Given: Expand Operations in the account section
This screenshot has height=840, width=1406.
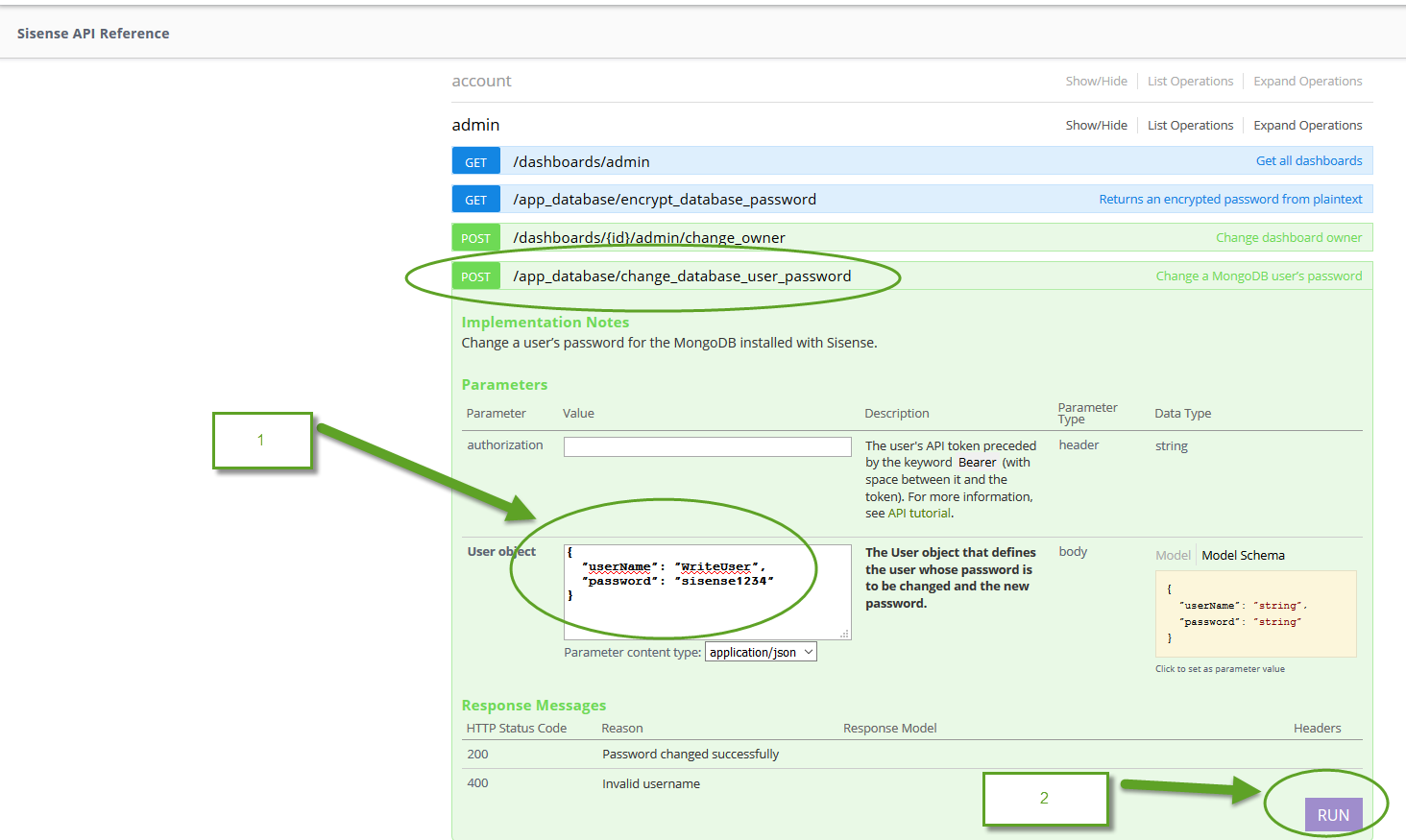Looking at the screenshot, I should (x=1307, y=81).
